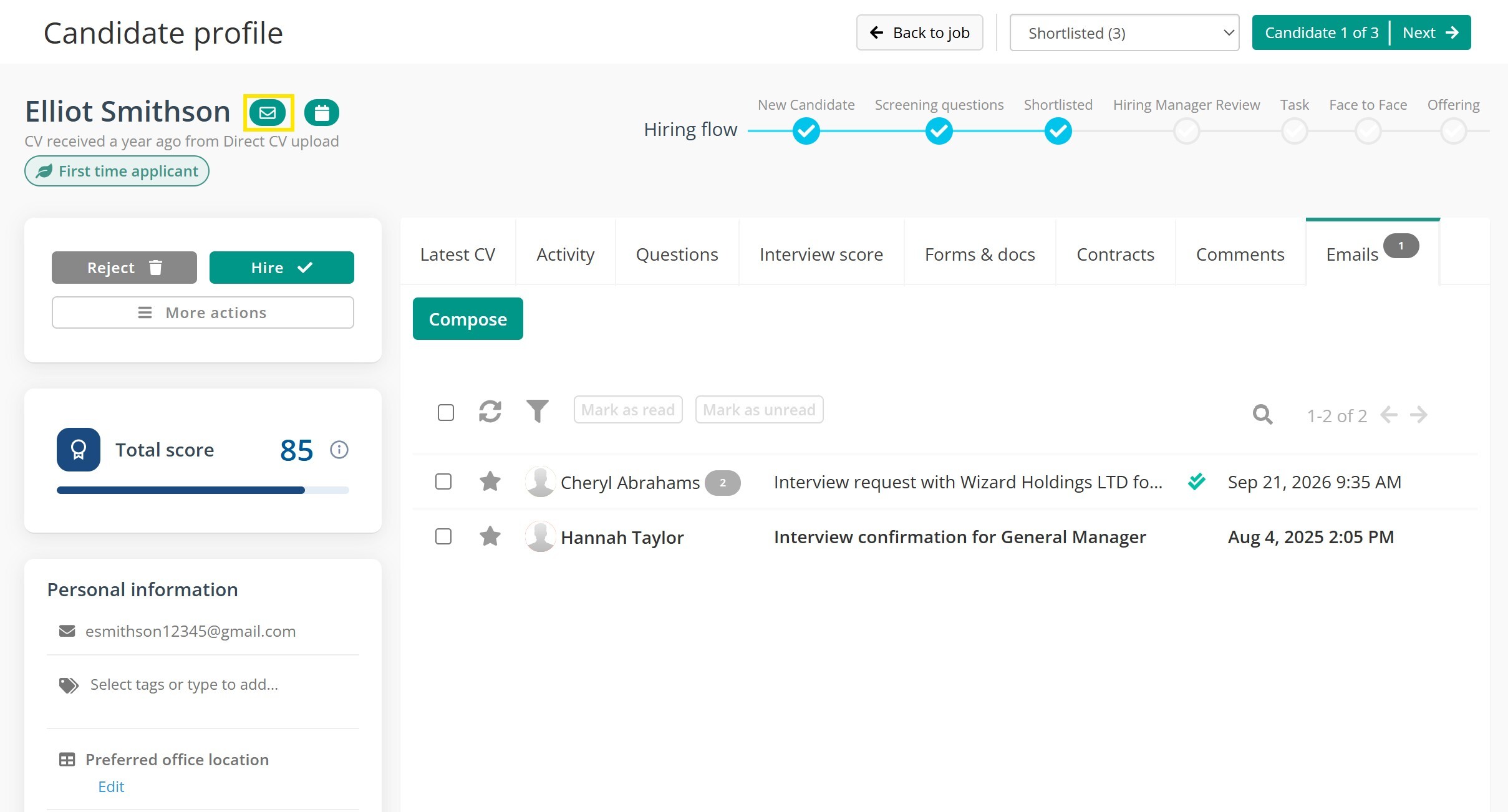Screen dimensions: 1508x812
Task: Open the email filter funnel icon
Action: pos(538,411)
